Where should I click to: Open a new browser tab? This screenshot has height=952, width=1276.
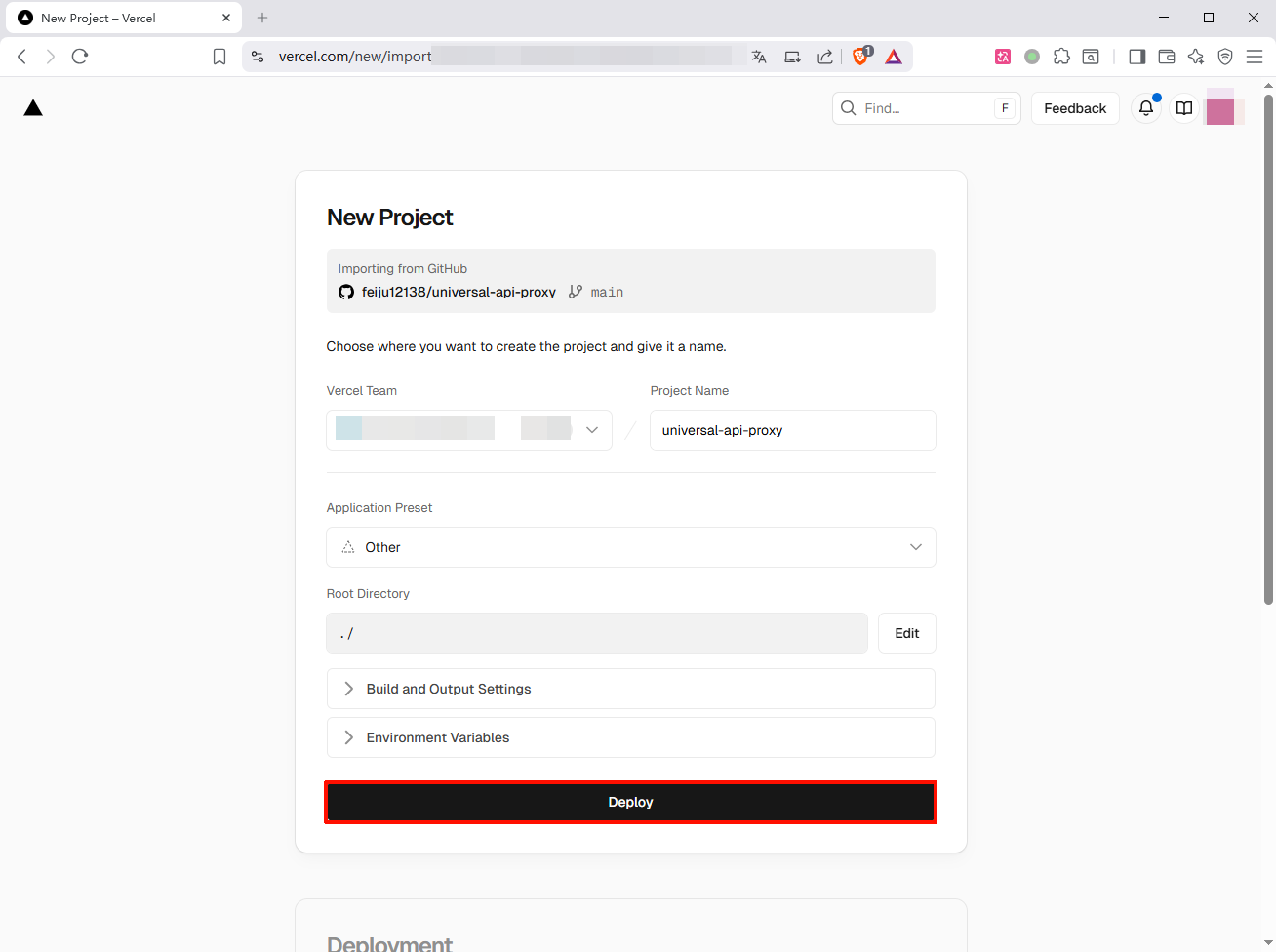tap(262, 18)
